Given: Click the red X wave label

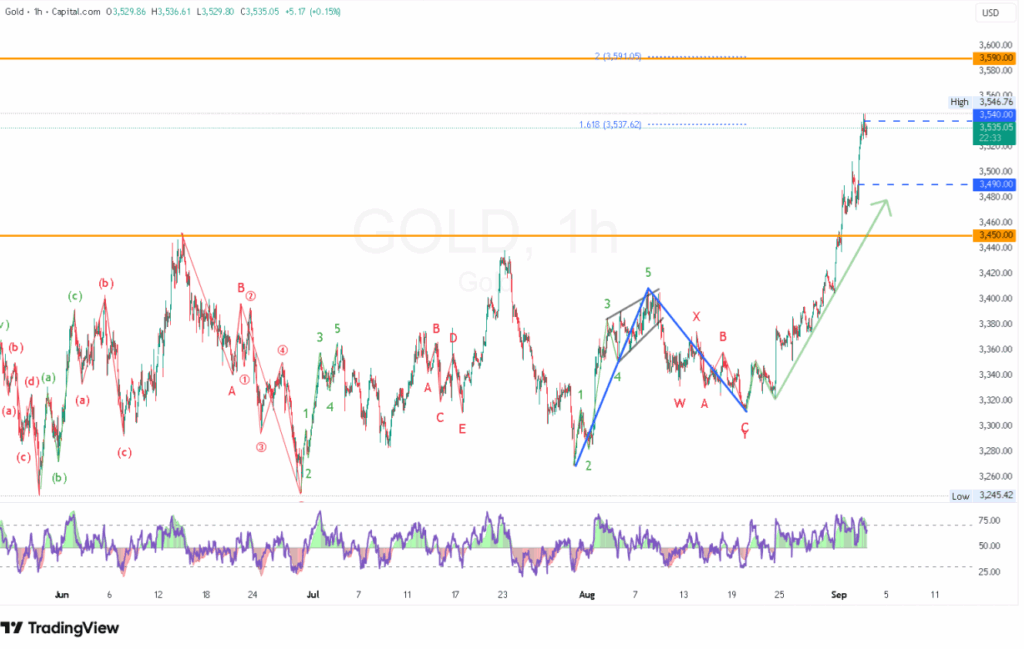Looking at the screenshot, I should click(x=697, y=317).
